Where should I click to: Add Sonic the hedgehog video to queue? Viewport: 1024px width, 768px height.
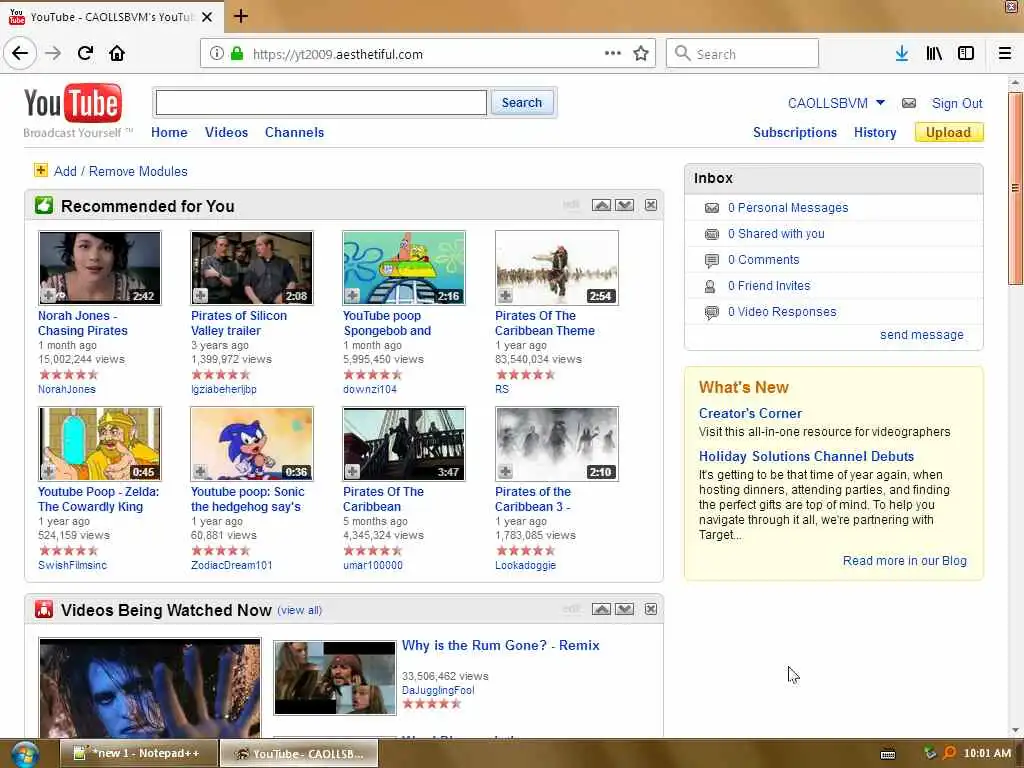[x=200, y=472]
